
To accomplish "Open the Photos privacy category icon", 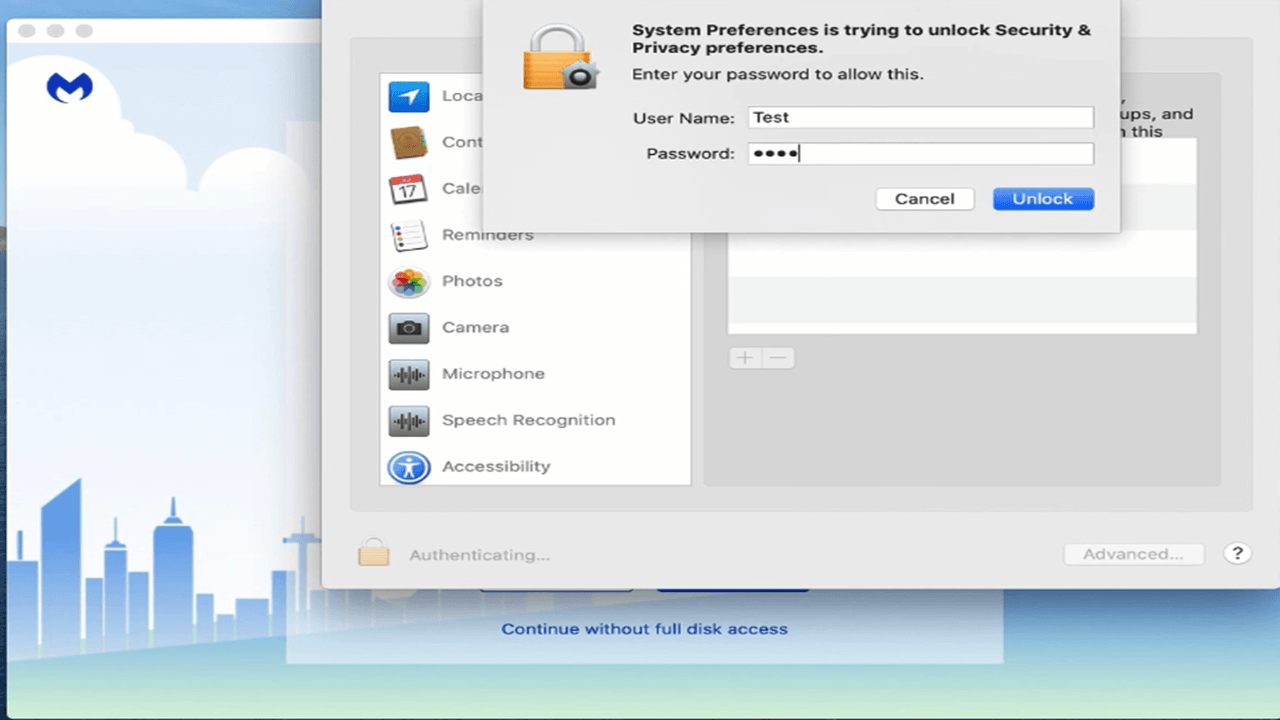I will pos(409,282).
